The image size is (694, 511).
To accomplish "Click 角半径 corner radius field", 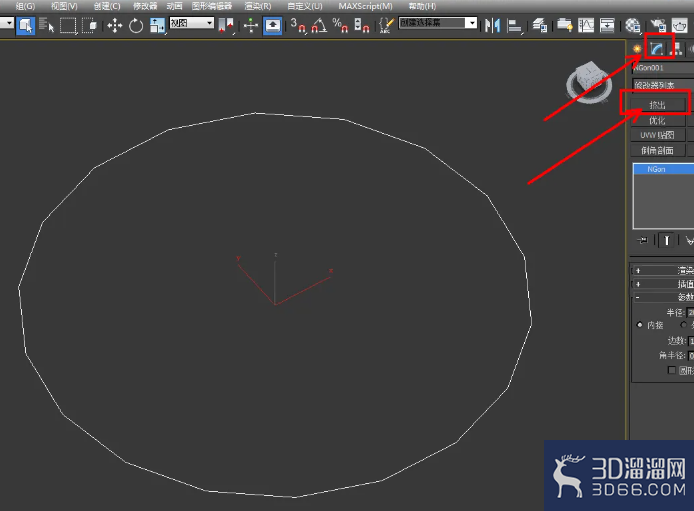I will [x=691, y=356].
